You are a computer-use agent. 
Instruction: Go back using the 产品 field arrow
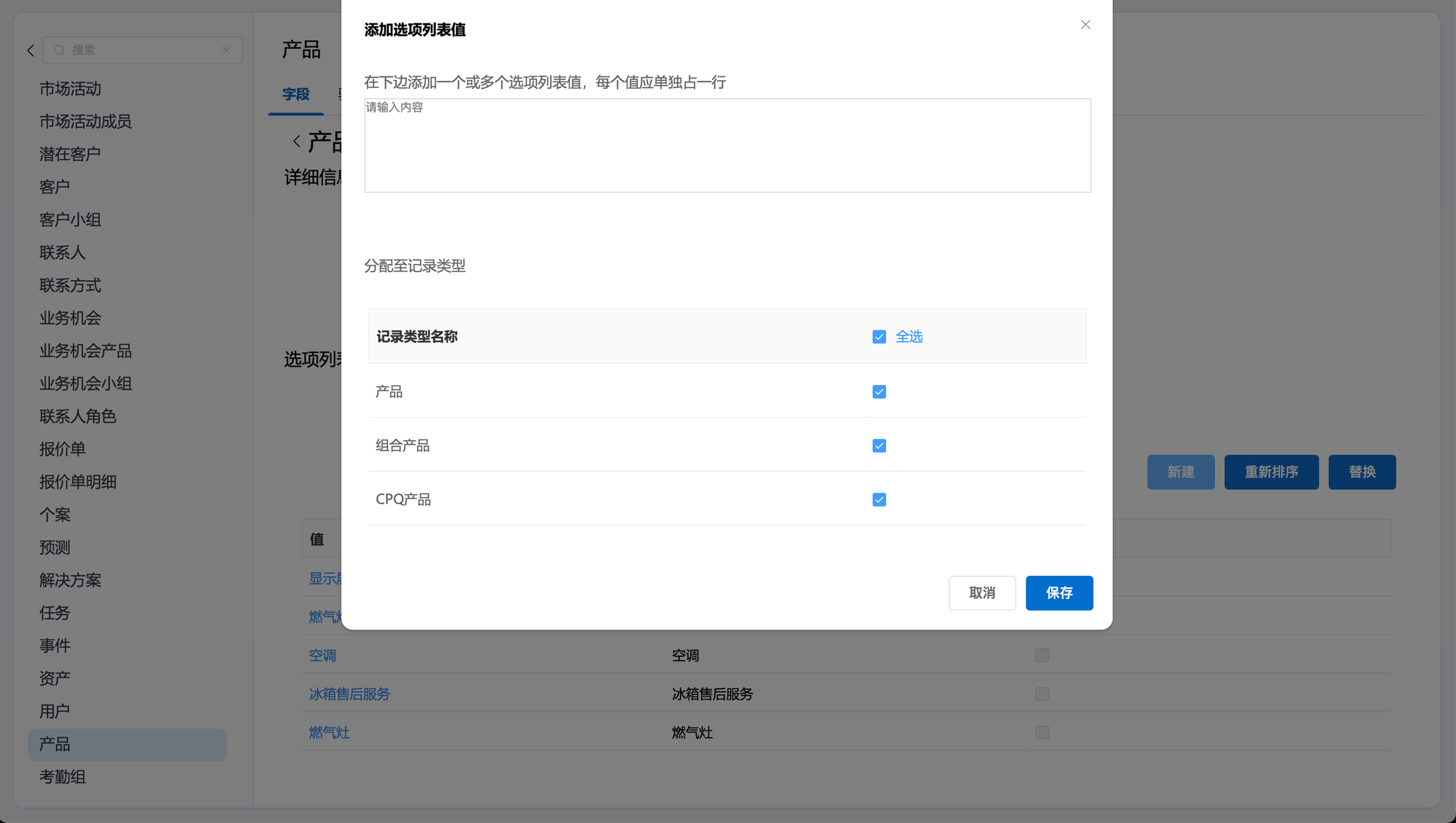[x=297, y=141]
